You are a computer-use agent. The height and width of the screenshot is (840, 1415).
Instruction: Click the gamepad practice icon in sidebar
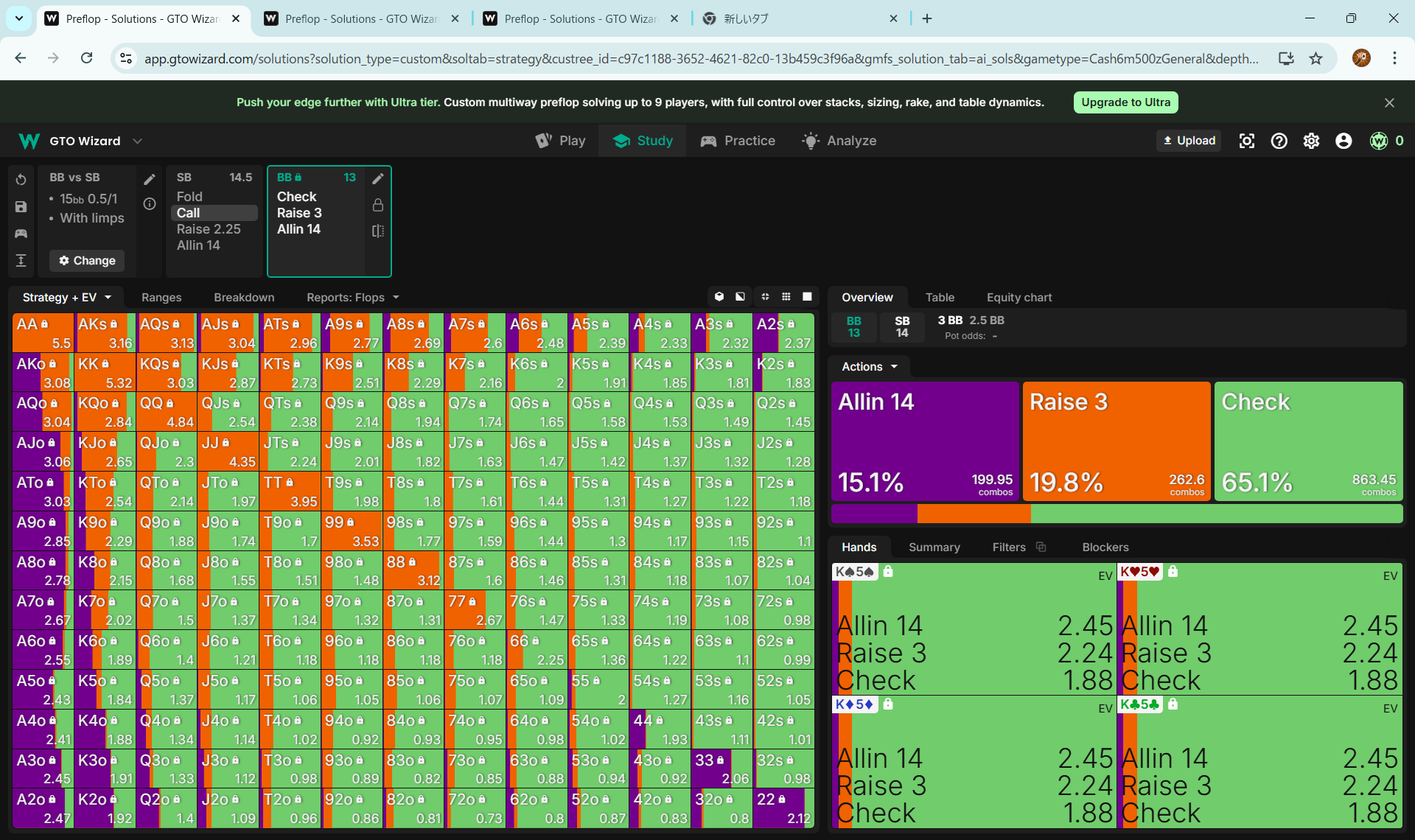21,234
